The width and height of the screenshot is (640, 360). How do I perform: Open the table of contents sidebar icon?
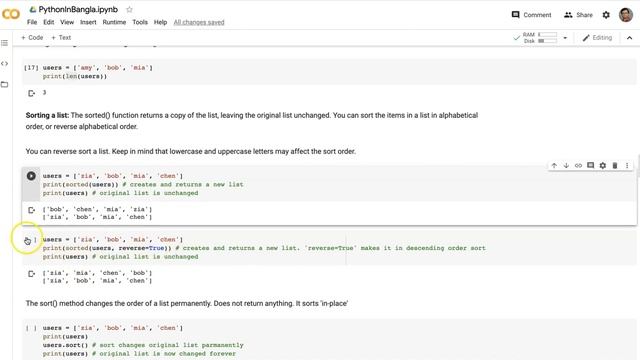[4, 43]
